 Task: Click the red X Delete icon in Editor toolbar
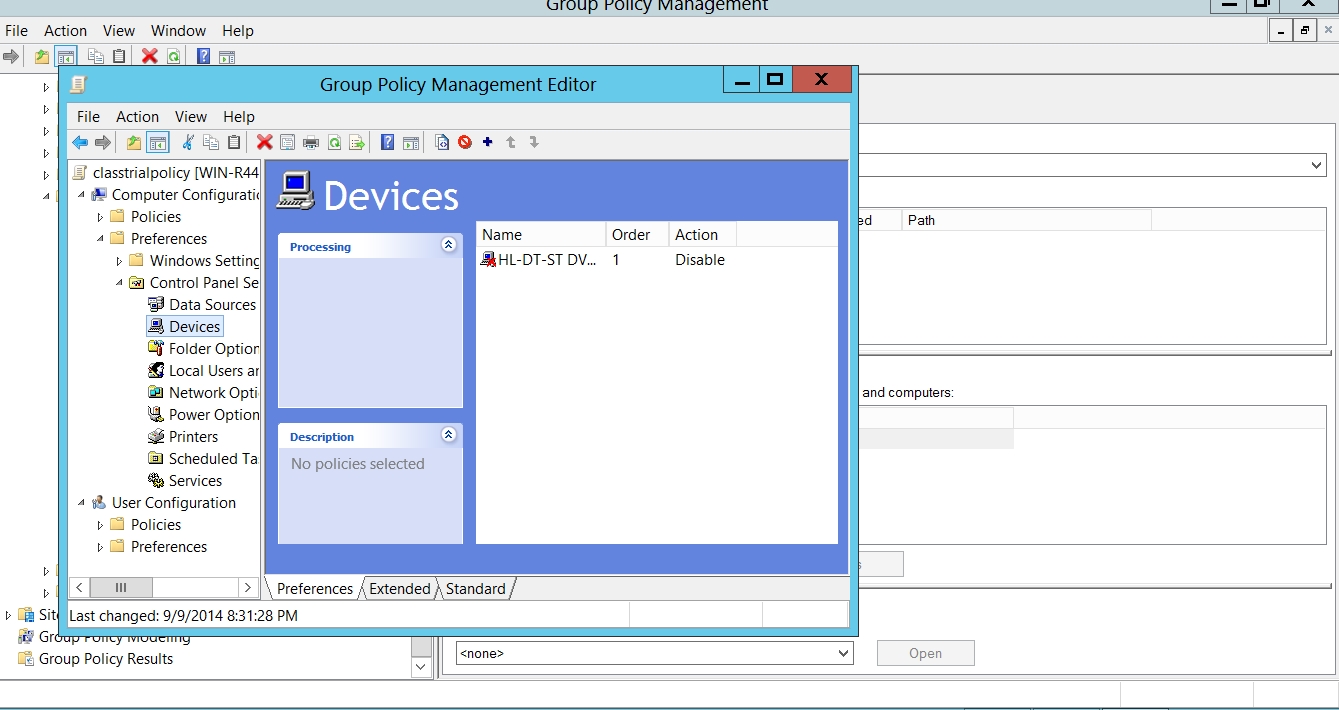[x=264, y=143]
